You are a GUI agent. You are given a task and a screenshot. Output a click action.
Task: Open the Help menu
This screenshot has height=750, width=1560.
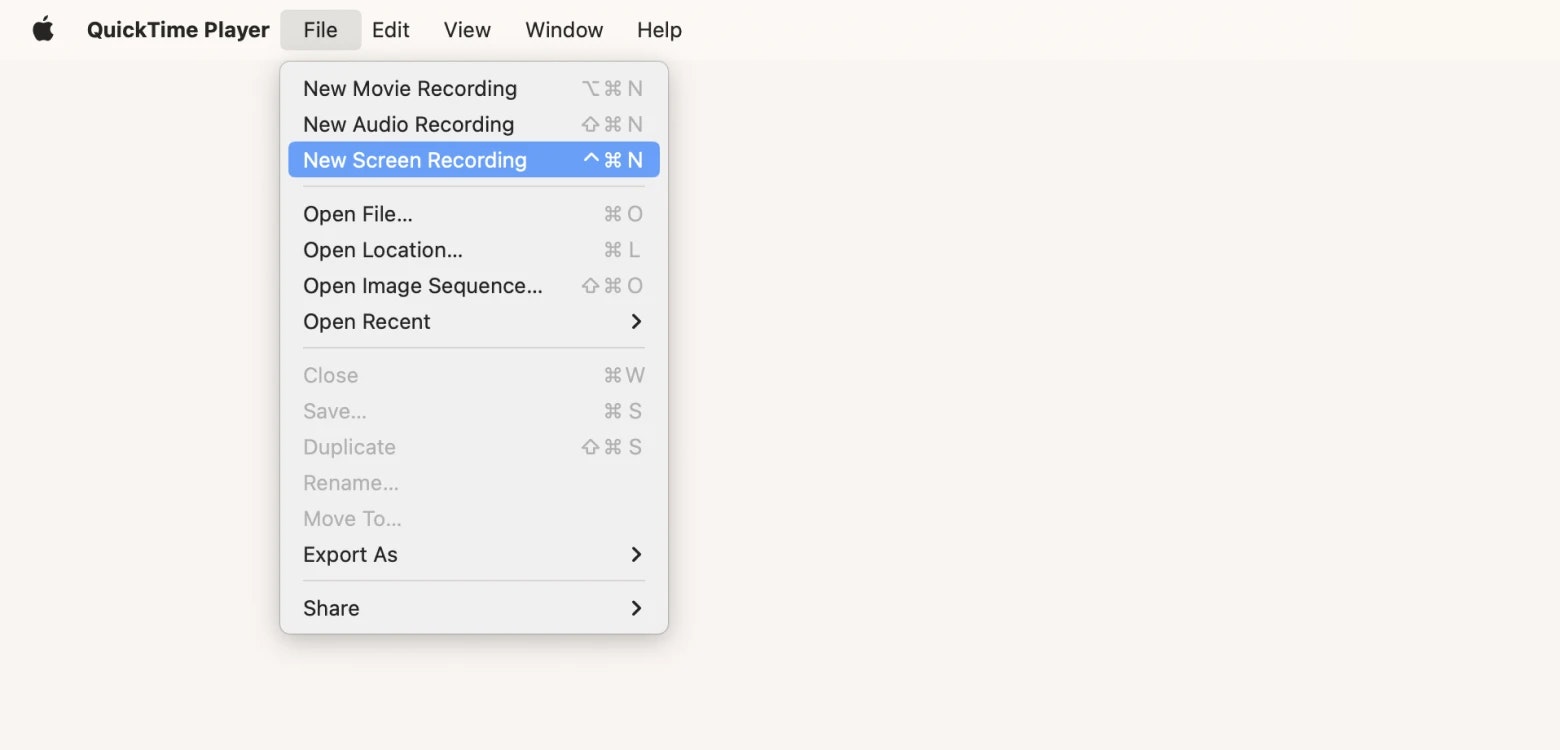click(659, 30)
